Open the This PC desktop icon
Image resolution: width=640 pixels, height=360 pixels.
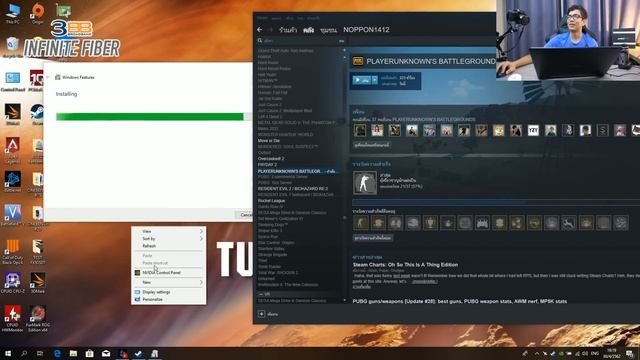tap(13, 13)
